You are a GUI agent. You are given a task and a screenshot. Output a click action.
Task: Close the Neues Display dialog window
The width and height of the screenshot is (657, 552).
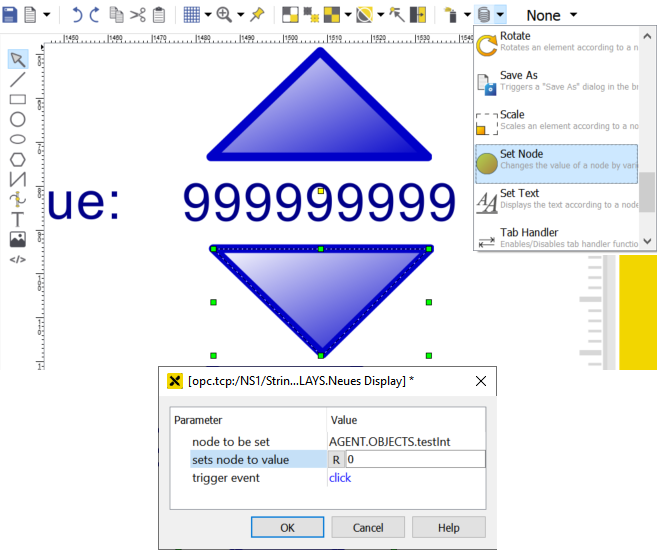481,381
